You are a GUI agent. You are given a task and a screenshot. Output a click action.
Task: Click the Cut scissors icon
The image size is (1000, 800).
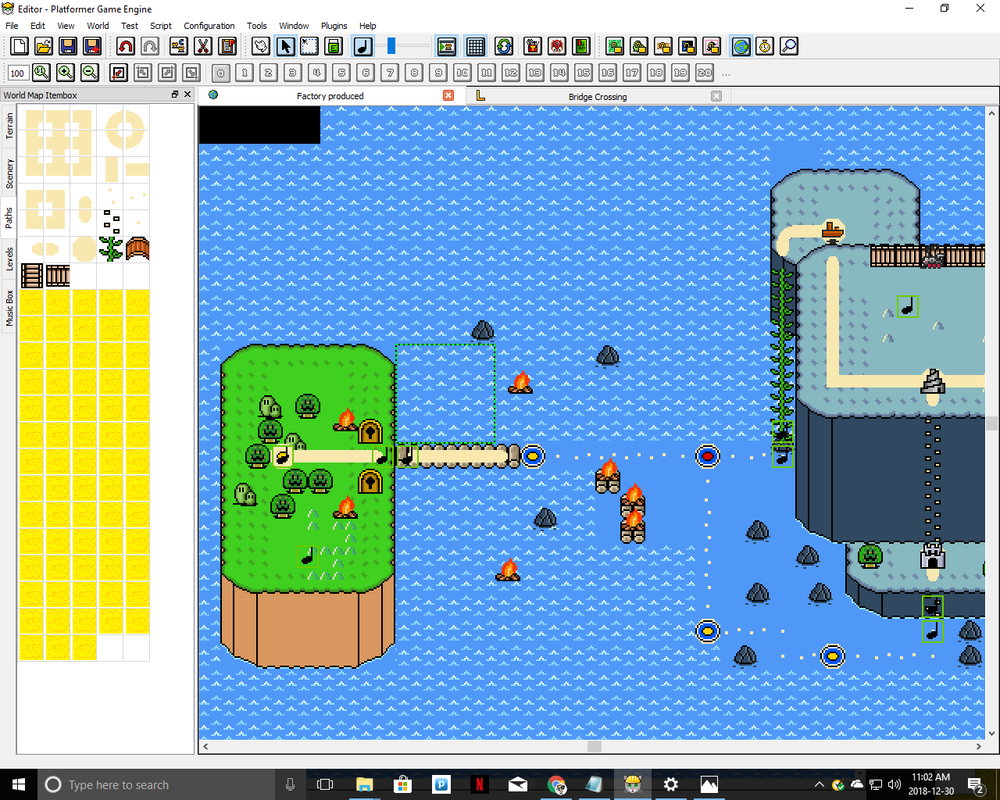click(203, 46)
